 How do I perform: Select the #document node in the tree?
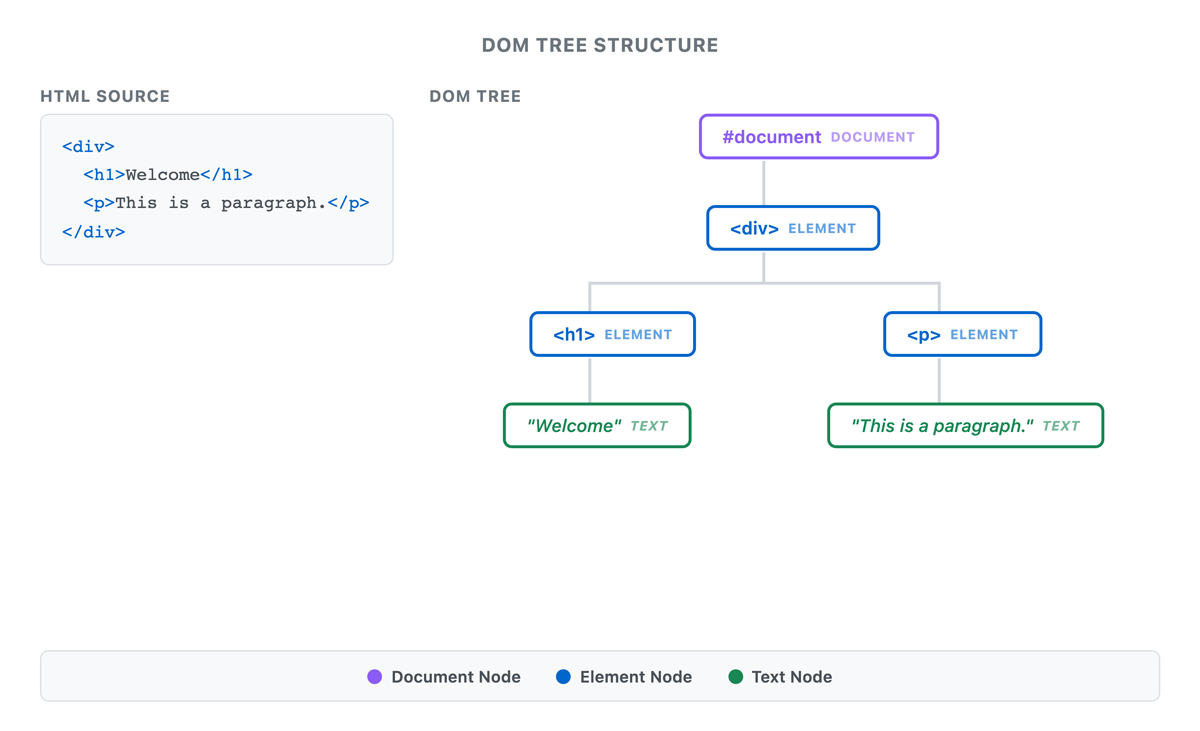[819, 137]
